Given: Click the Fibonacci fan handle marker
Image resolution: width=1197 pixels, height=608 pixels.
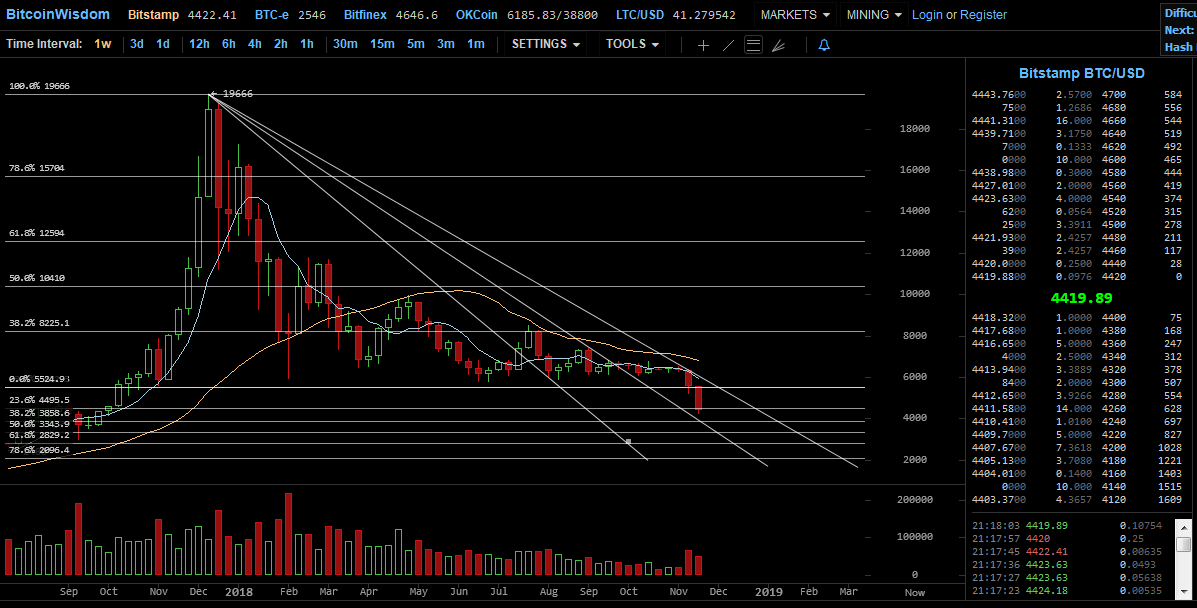Looking at the screenshot, I should click(x=628, y=441).
